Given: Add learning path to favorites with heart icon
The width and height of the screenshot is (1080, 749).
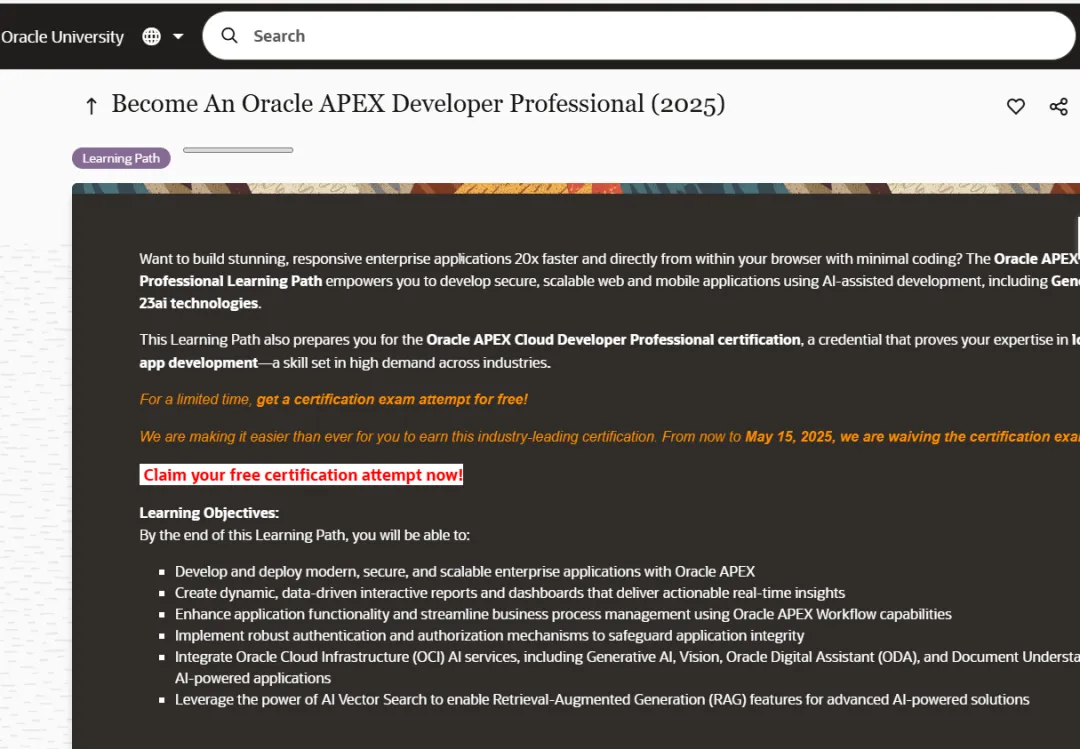Looking at the screenshot, I should click(x=1015, y=106).
